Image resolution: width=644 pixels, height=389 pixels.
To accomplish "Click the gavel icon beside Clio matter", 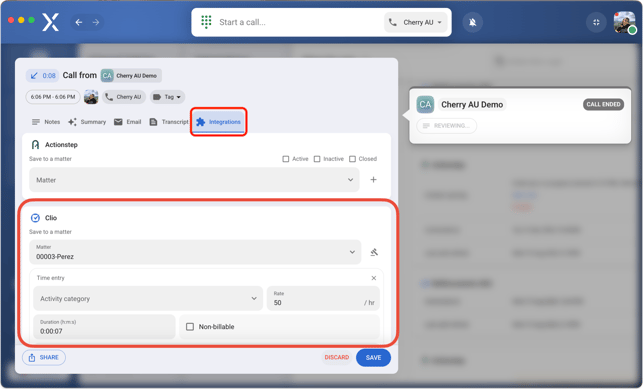I will (x=374, y=252).
